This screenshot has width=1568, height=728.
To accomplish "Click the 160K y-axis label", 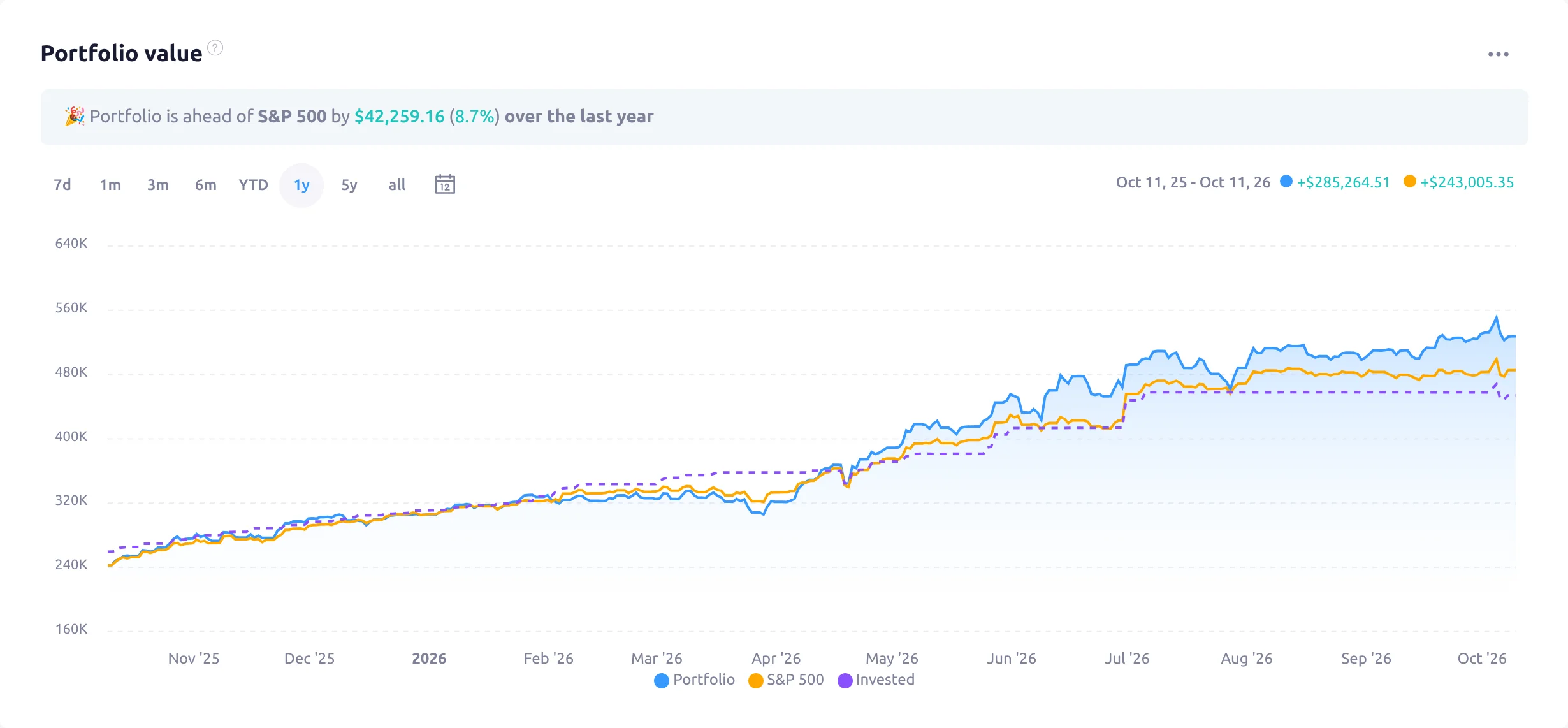I will pyautogui.click(x=71, y=629).
